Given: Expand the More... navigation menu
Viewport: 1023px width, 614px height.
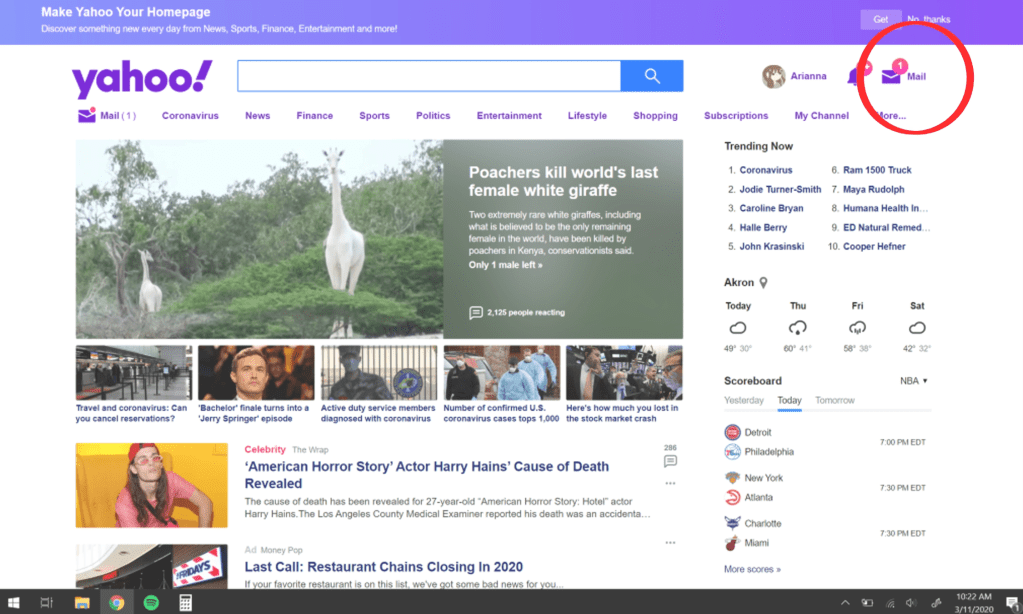Looking at the screenshot, I should tap(890, 116).
